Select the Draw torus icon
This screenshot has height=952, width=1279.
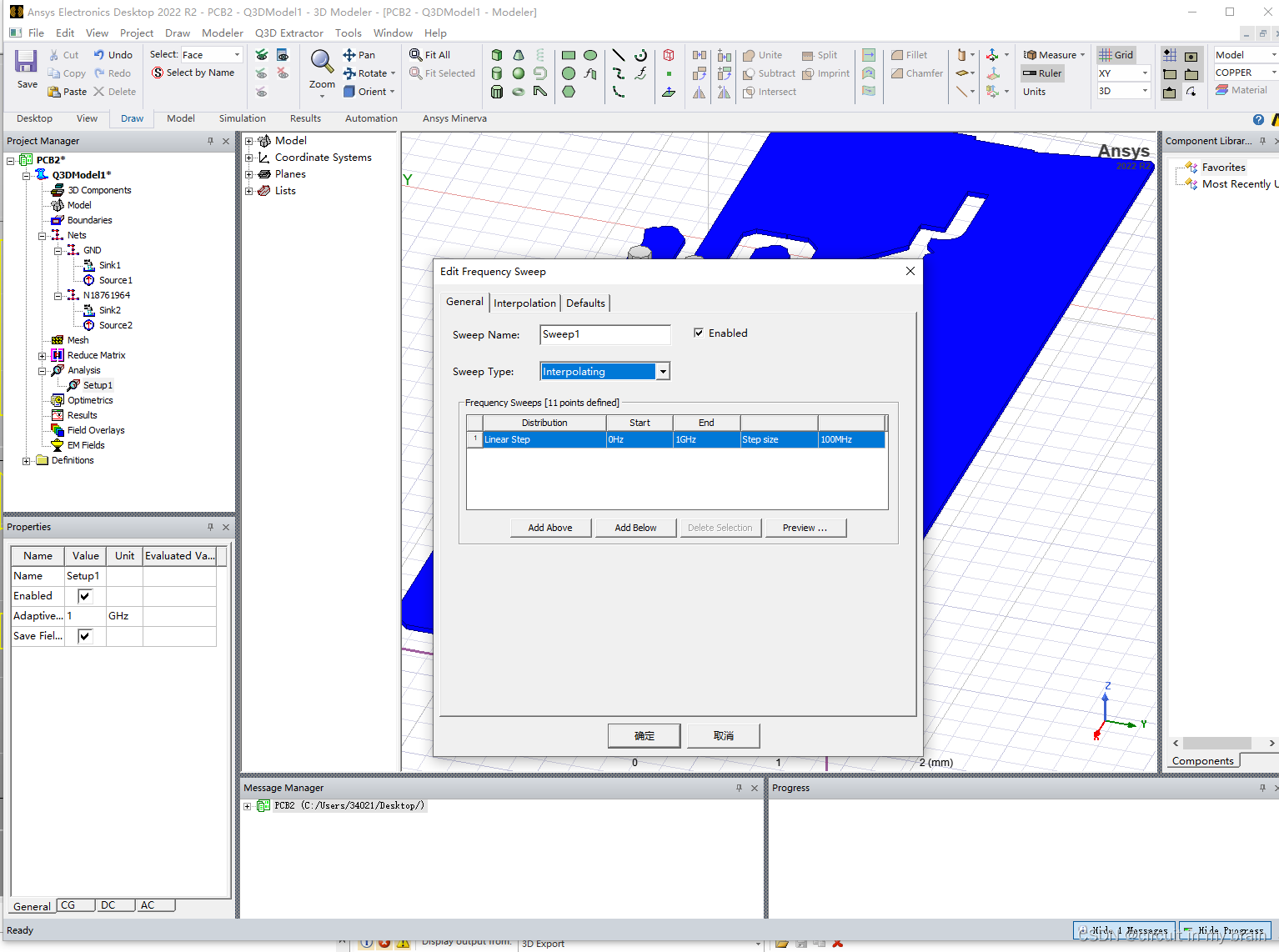tap(519, 92)
